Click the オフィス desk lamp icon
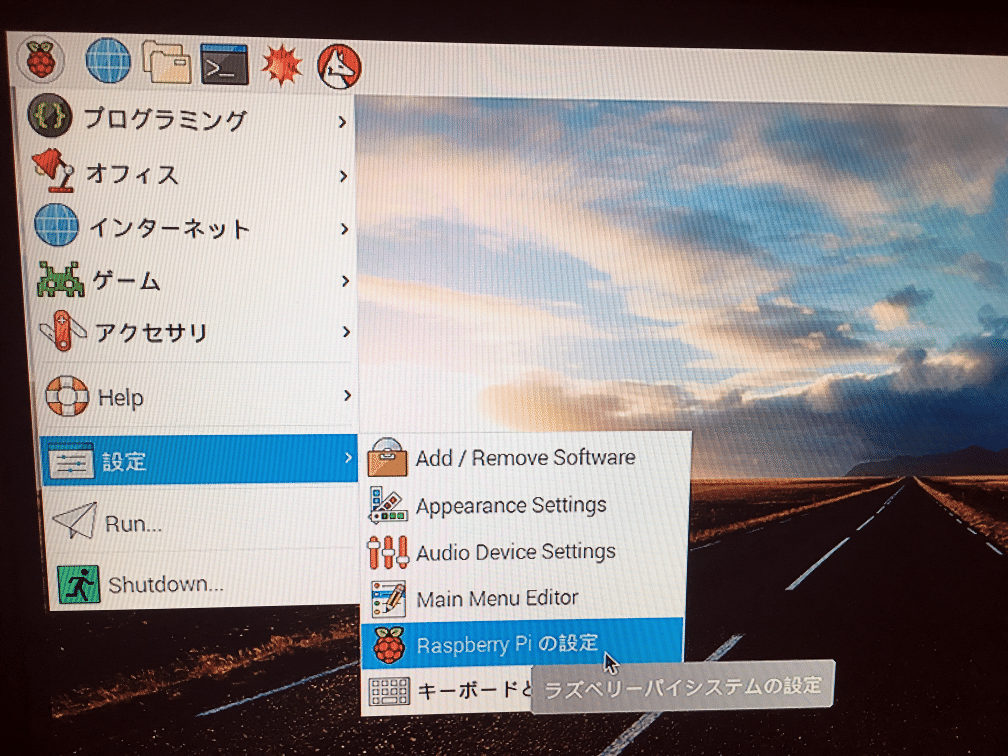This screenshot has width=1008, height=756. (x=53, y=170)
